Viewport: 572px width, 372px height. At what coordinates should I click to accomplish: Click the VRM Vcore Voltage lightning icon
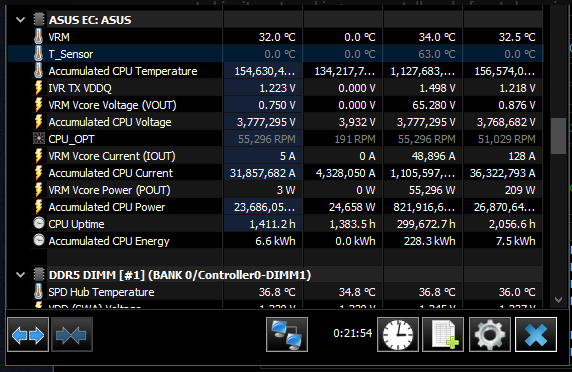38,105
